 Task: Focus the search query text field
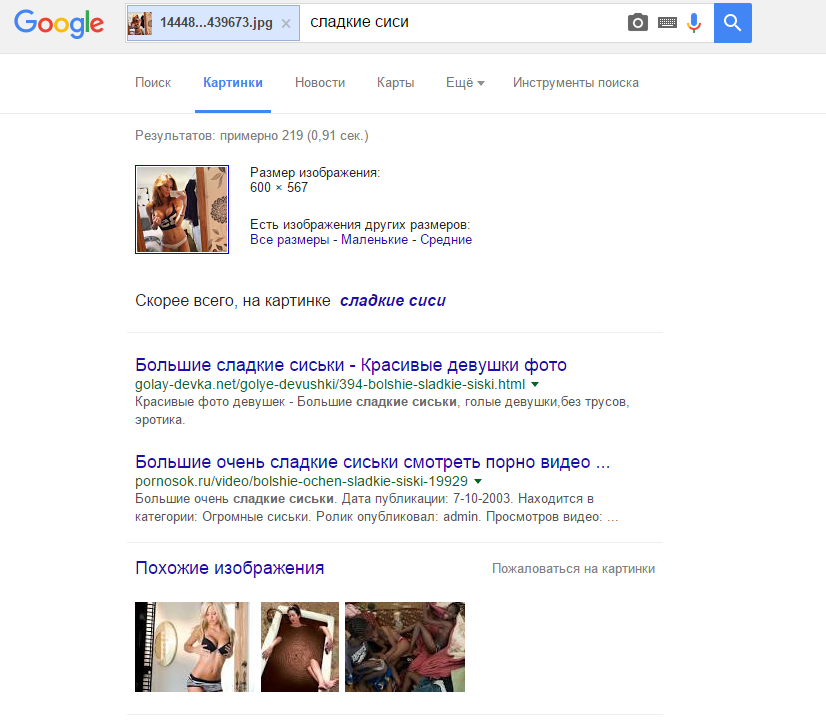[460, 23]
